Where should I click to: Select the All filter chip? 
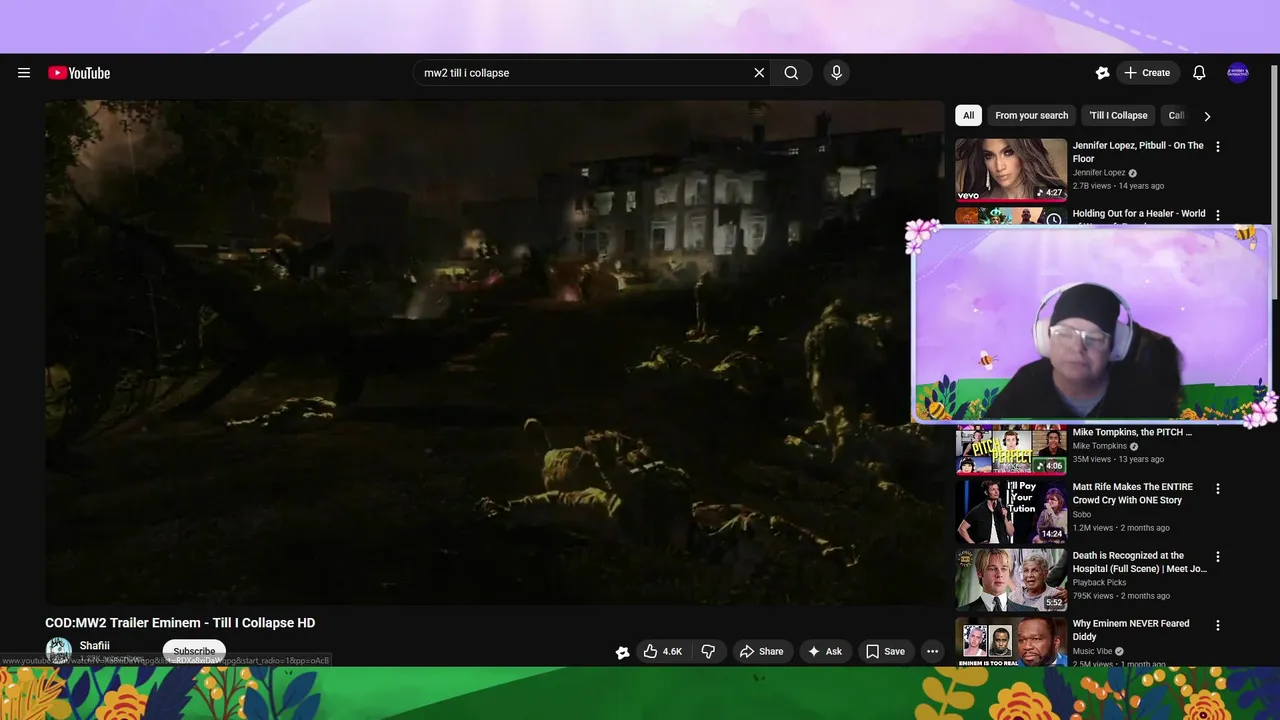(x=968, y=115)
